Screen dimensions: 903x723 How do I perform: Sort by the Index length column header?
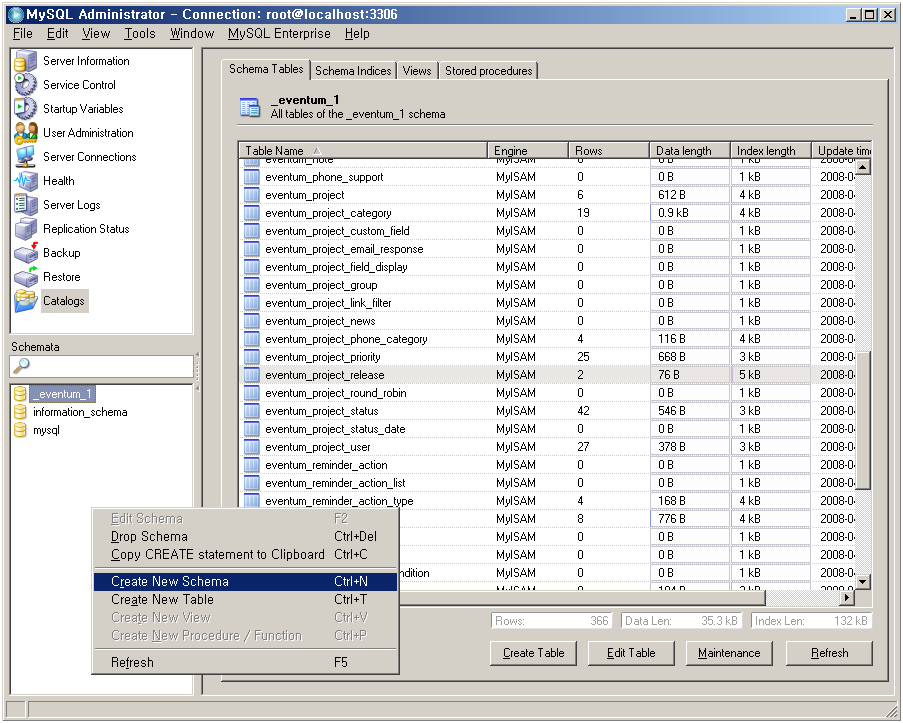tap(771, 150)
